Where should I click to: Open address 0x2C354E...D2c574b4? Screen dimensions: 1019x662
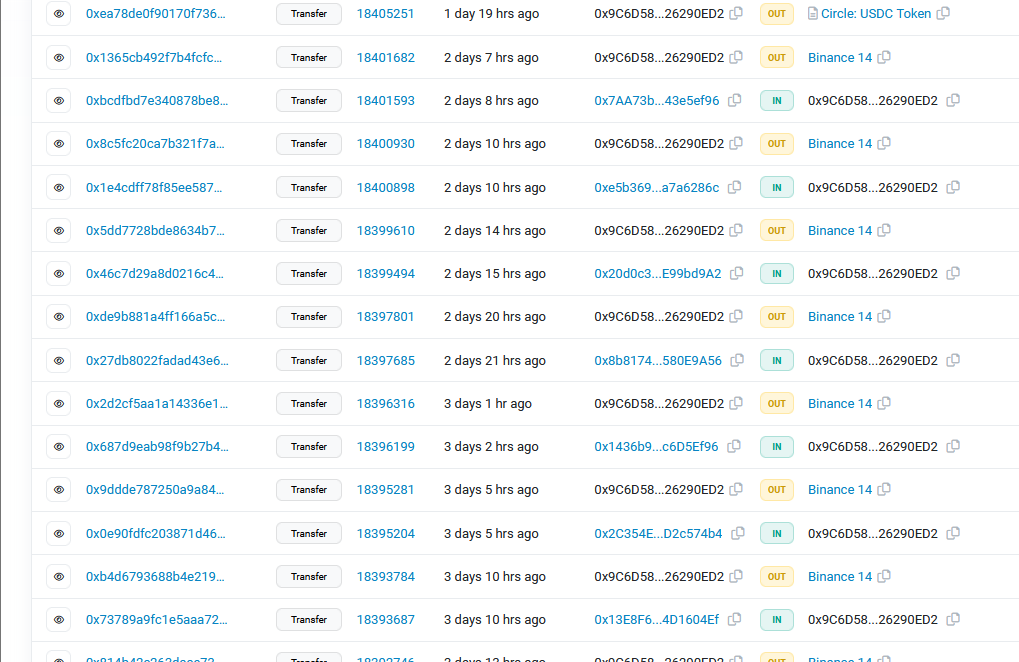[x=657, y=533]
